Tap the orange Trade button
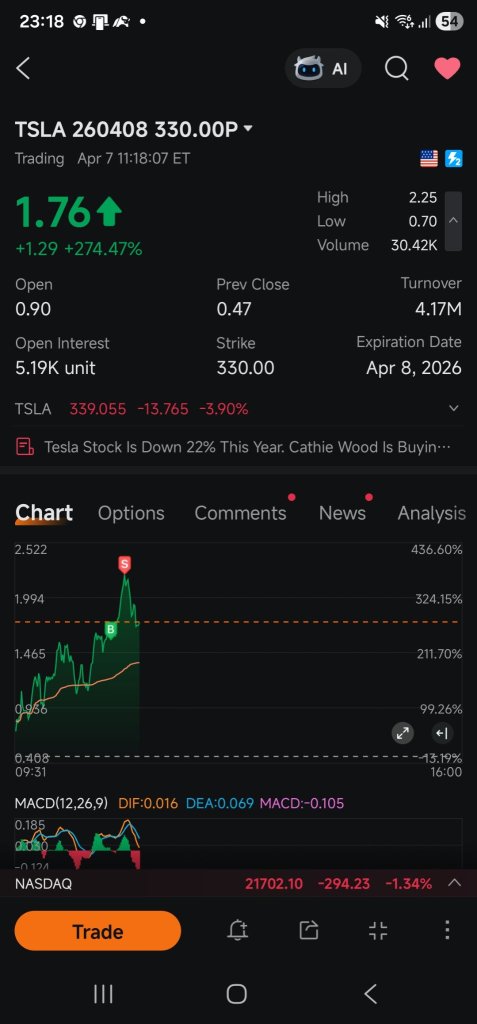 [x=97, y=931]
